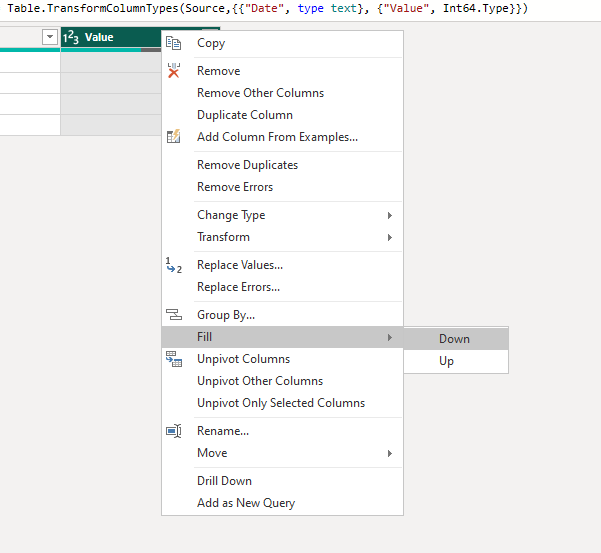Click the 123 data type icon on Value column
The image size is (601, 553).
click(71, 38)
